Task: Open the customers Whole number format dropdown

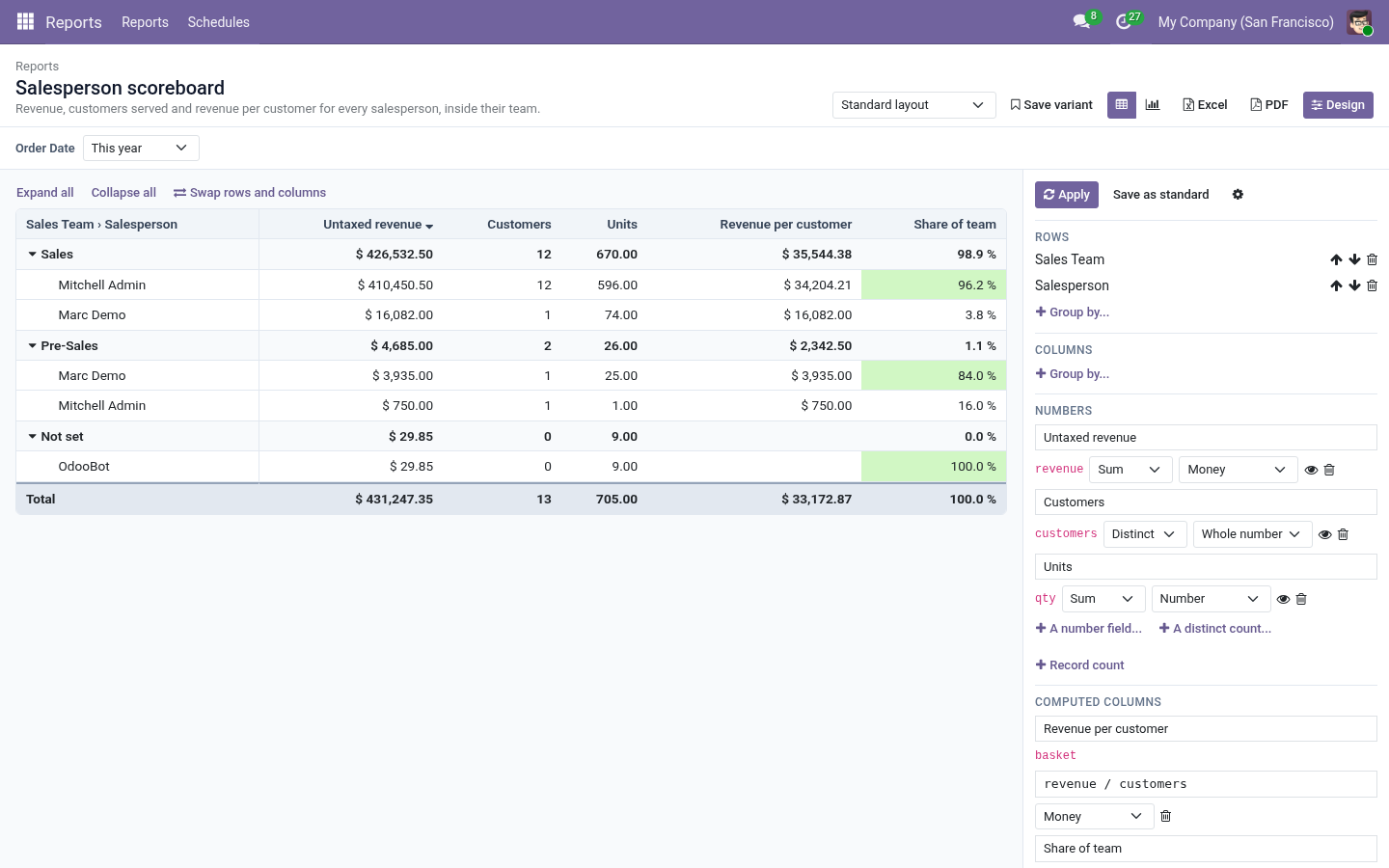Action: point(1252,534)
